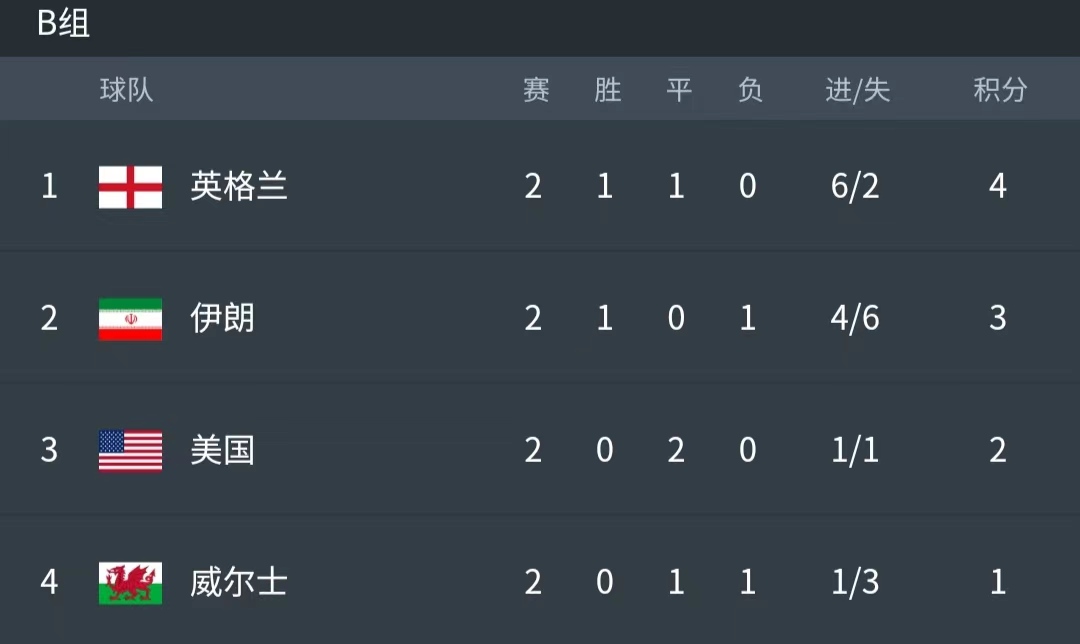Click Iran's goal ratio 4/6

pyautogui.click(x=855, y=319)
